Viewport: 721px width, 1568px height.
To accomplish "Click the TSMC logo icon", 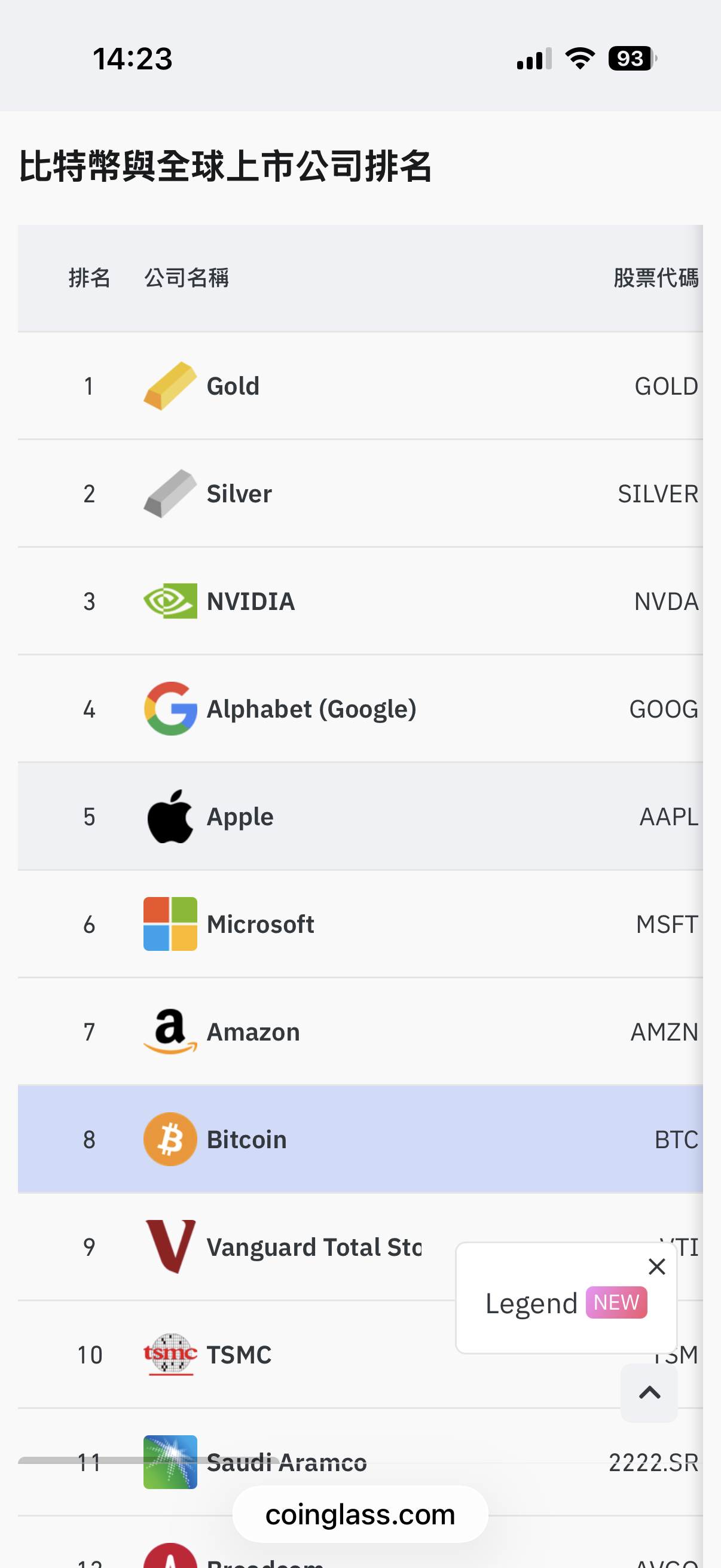I will point(170,1355).
